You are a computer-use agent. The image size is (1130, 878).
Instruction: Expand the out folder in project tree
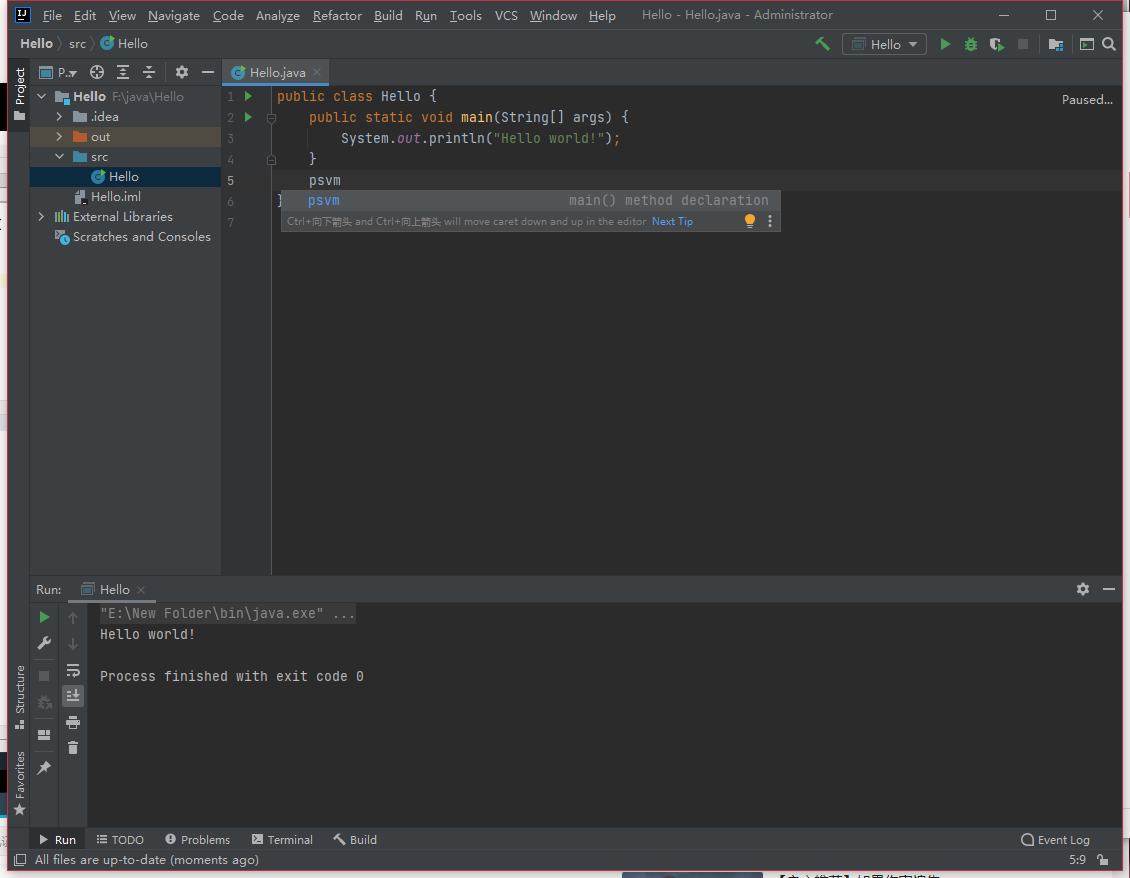pyautogui.click(x=59, y=137)
